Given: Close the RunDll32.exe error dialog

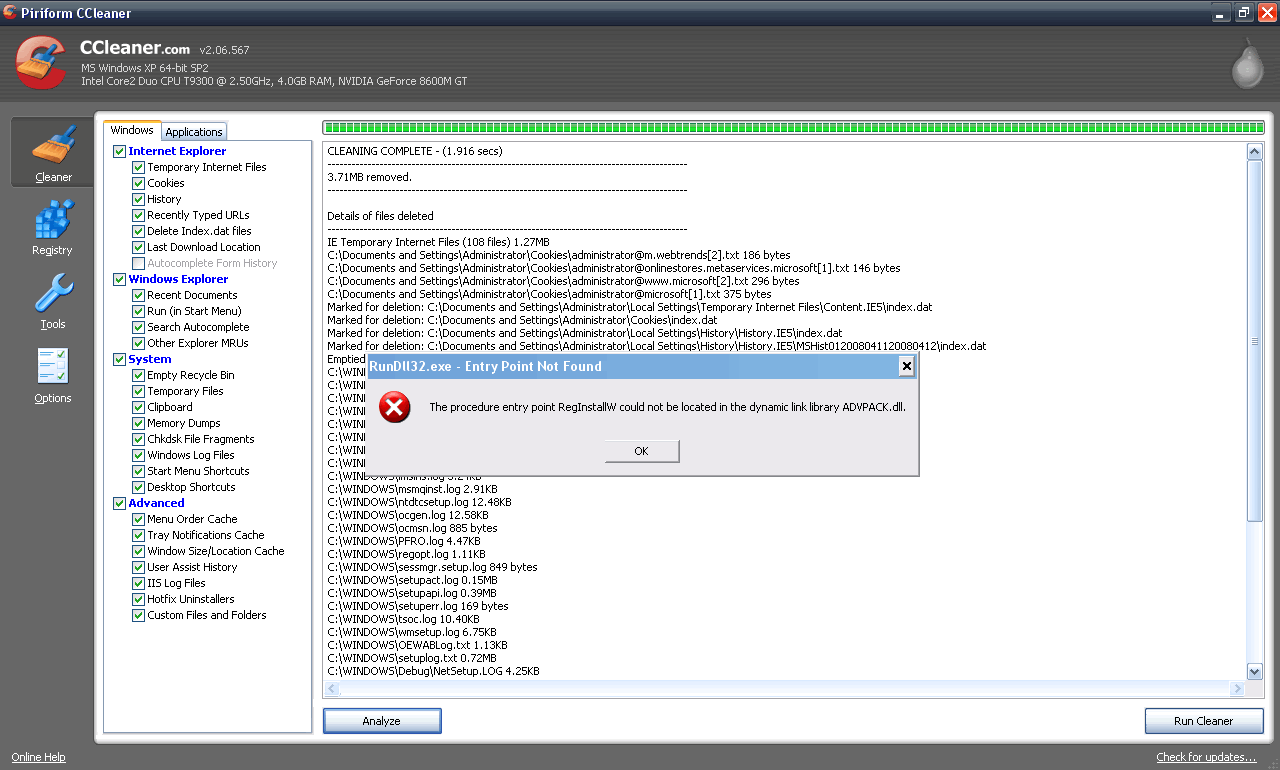Looking at the screenshot, I should [906, 366].
